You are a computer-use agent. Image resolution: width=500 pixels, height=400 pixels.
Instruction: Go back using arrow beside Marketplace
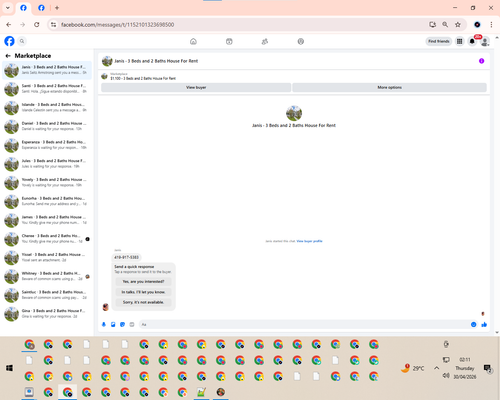tap(8, 56)
